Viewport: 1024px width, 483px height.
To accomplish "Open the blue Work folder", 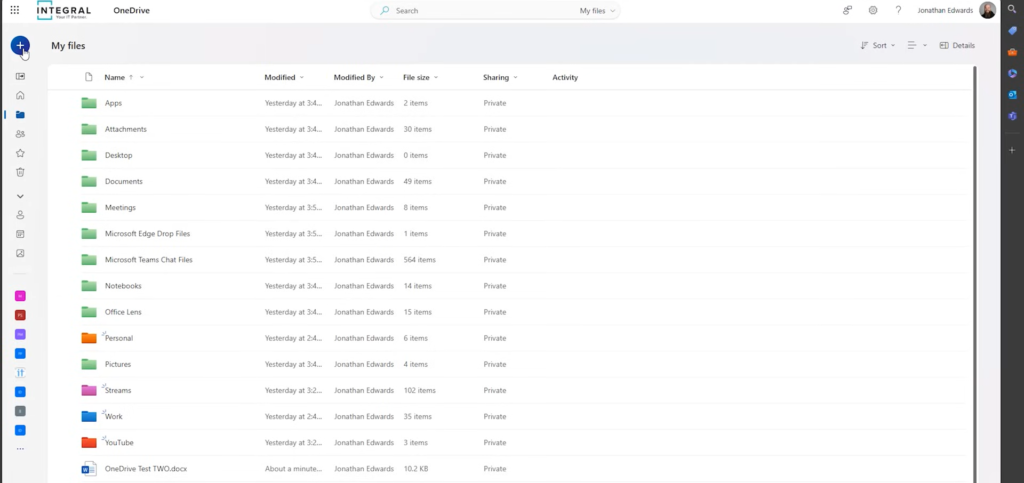I will (114, 416).
